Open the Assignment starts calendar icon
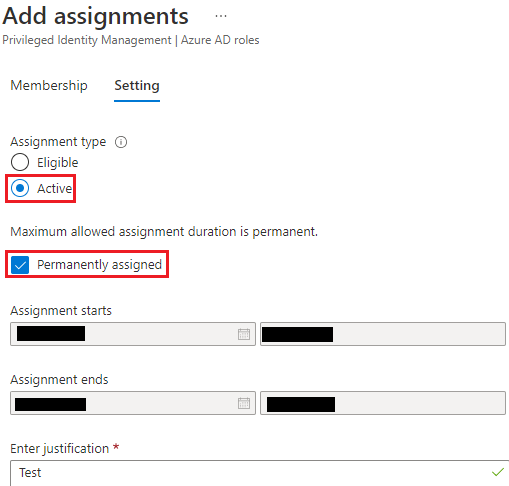 point(244,334)
